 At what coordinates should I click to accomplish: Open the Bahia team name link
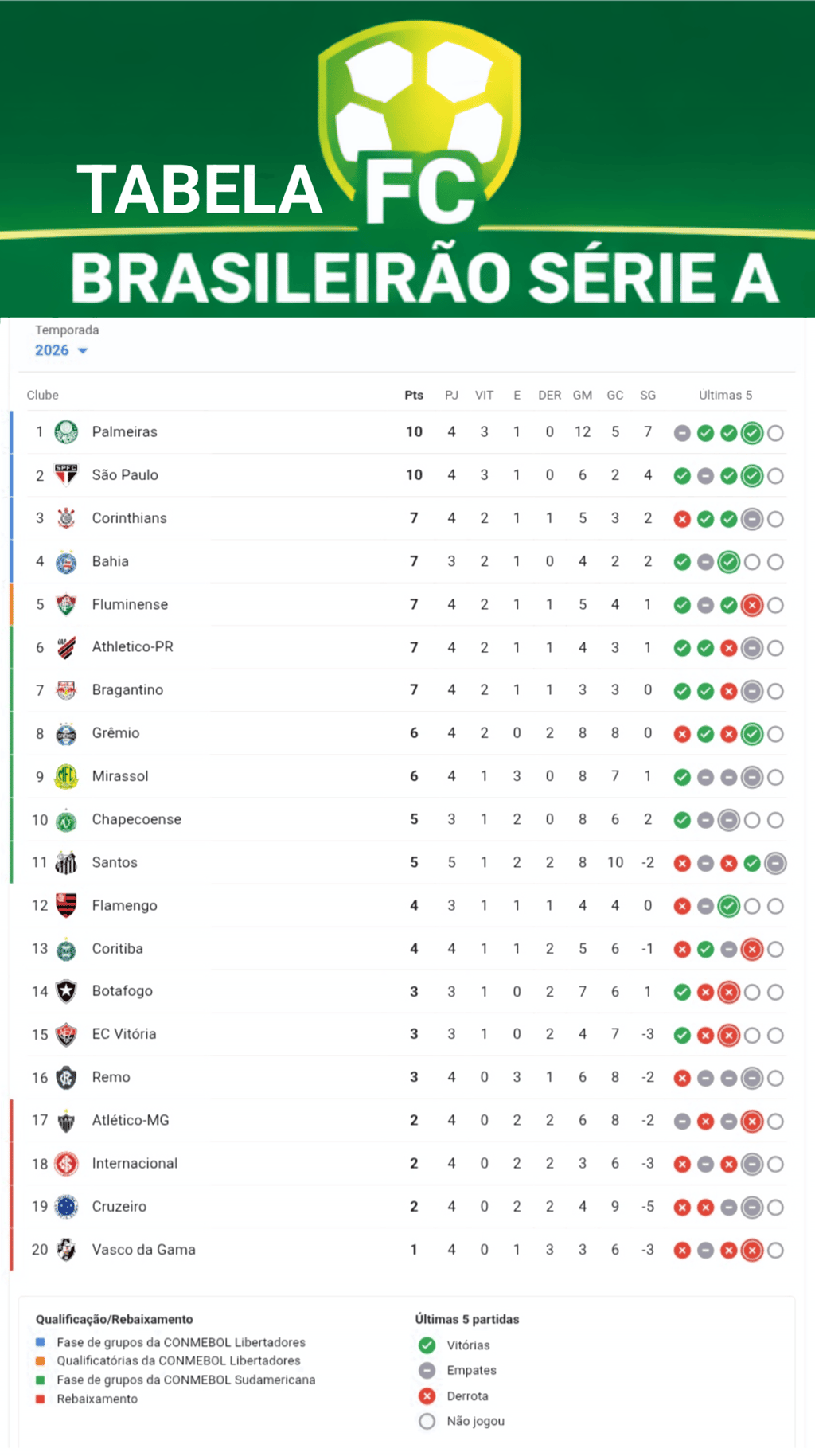110,561
